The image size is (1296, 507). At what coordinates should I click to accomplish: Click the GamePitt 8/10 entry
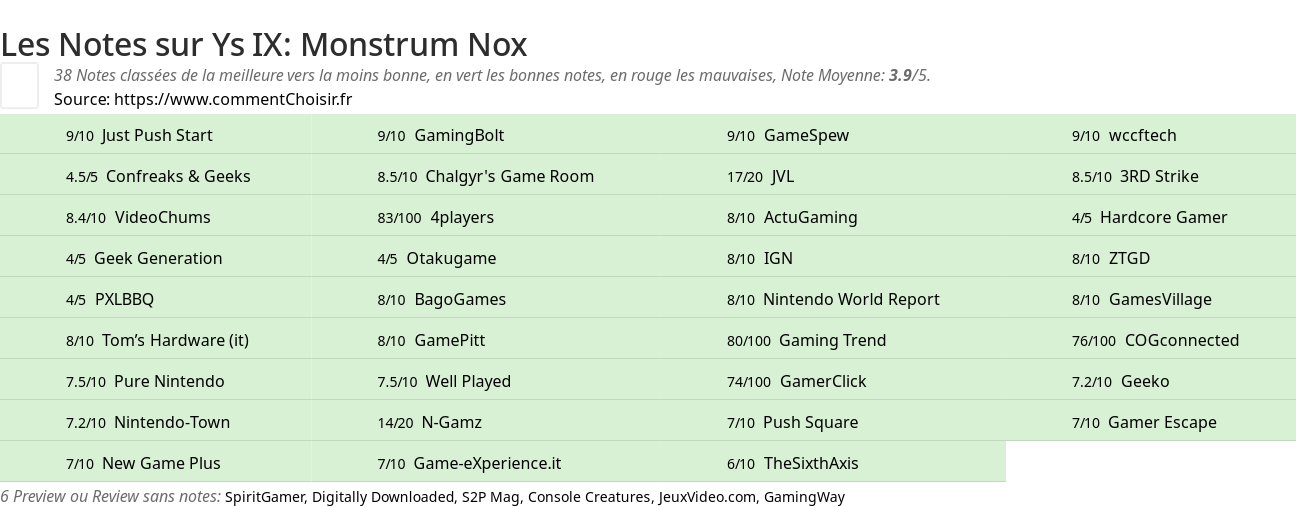click(449, 340)
